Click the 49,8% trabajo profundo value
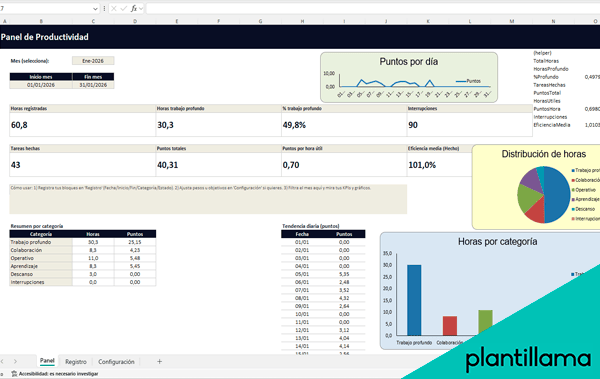The image size is (600, 379). [x=294, y=125]
